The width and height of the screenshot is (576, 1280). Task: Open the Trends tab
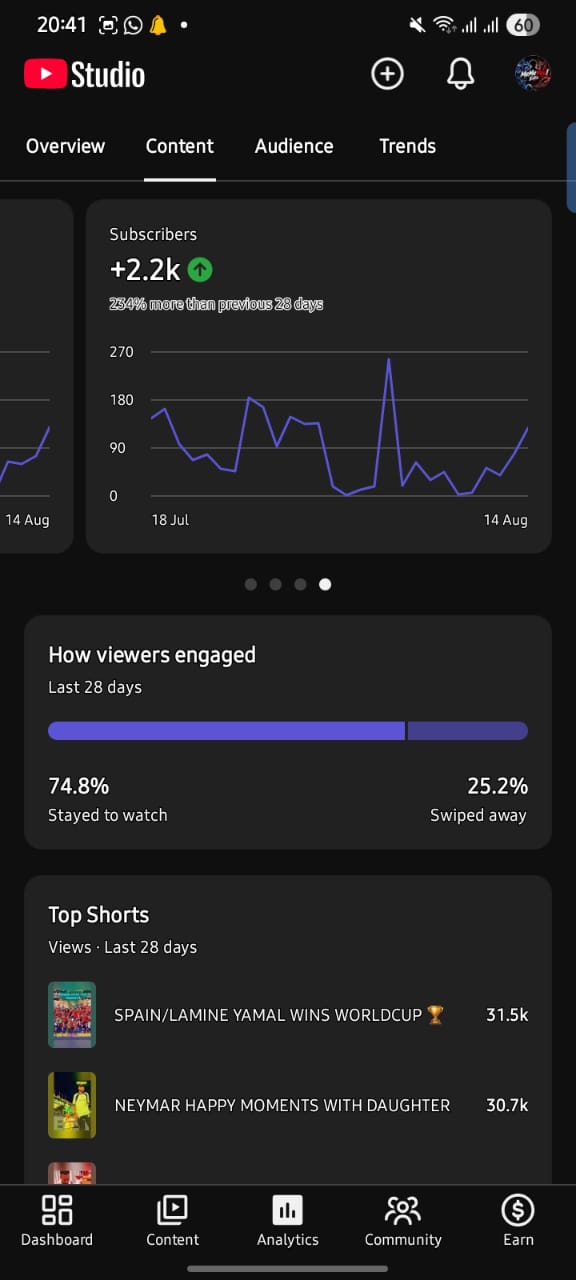407,146
